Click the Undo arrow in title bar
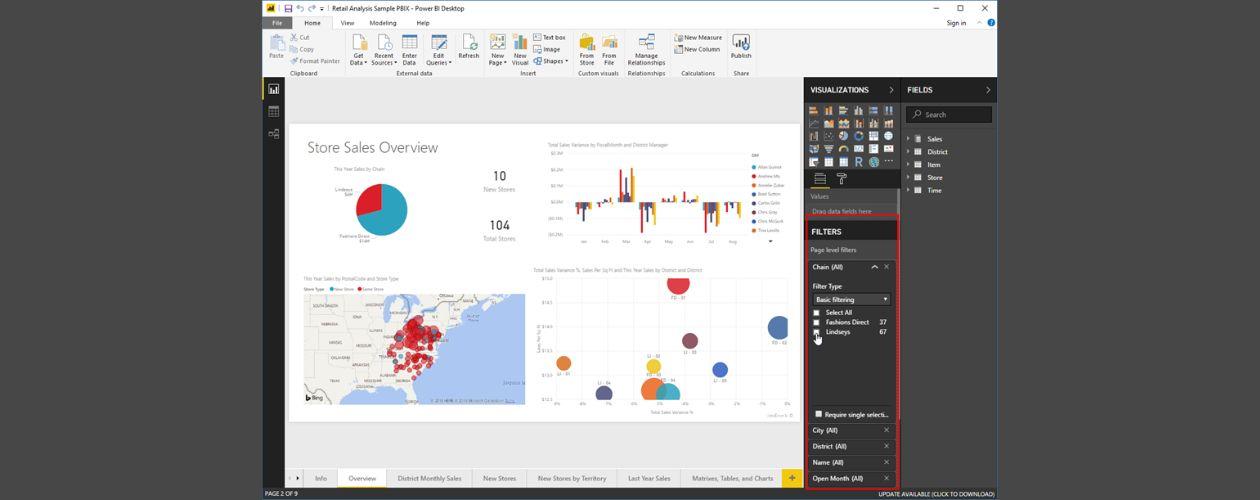This screenshot has width=1260, height=500. coord(300,8)
